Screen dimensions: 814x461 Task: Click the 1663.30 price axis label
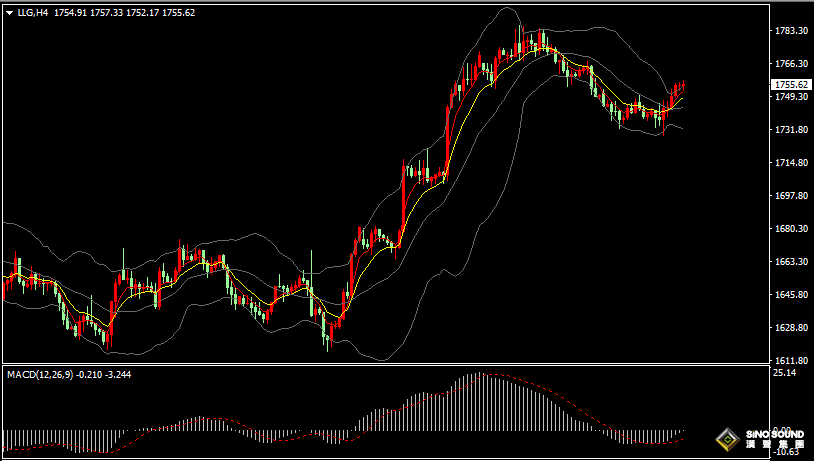tap(791, 262)
